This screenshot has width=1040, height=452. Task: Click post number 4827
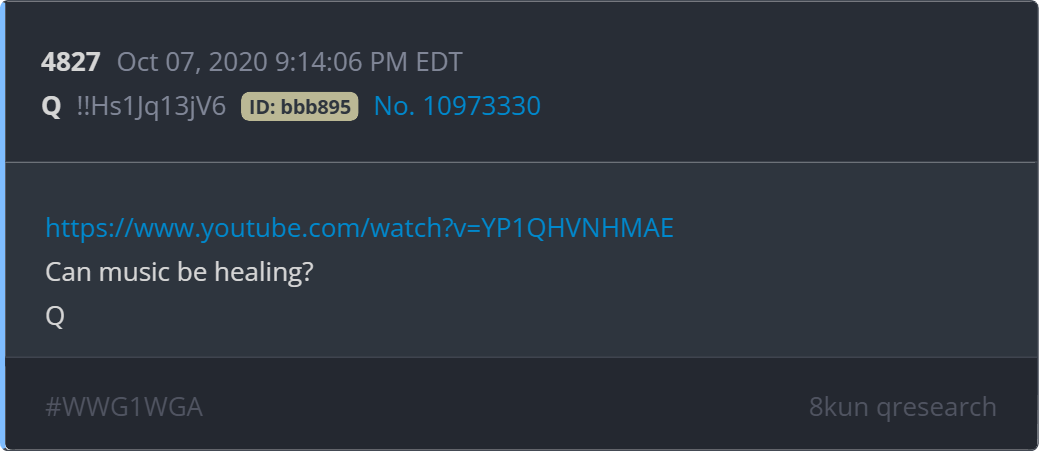click(70, 62)
